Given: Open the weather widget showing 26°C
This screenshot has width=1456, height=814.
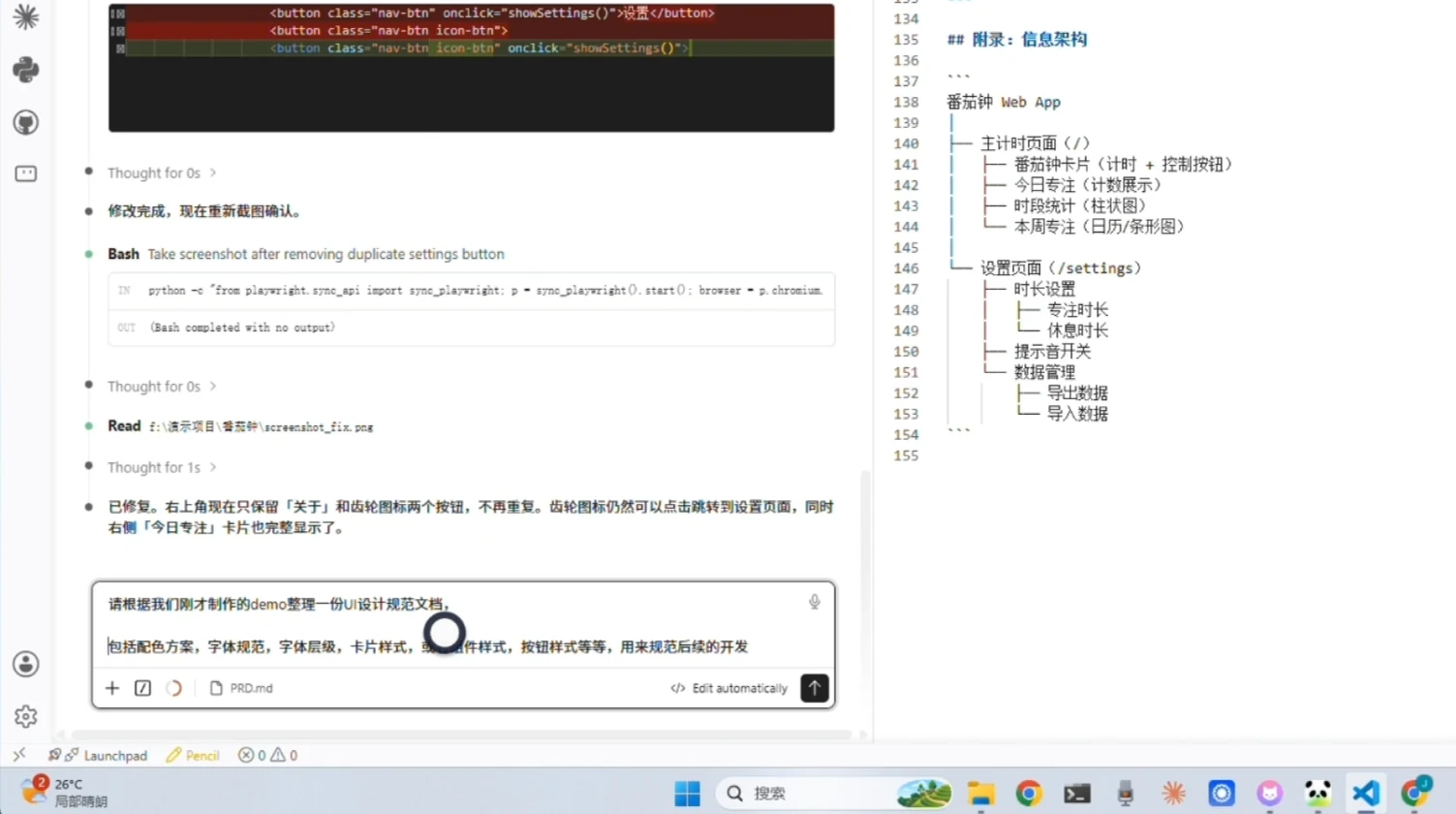Looking at the screenshot, I should coord(66,792).
